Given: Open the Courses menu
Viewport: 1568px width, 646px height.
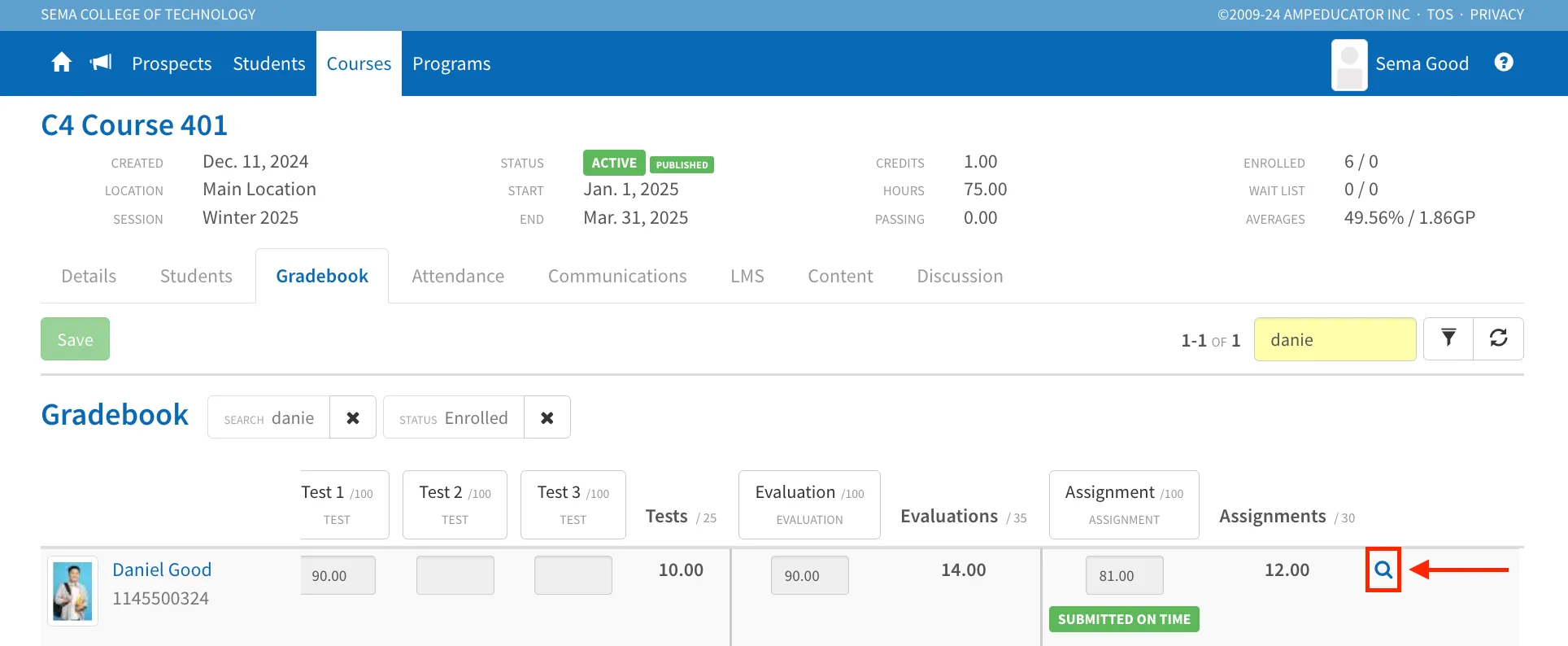Looking at the screenshot, I should click(x=359, y=63).
